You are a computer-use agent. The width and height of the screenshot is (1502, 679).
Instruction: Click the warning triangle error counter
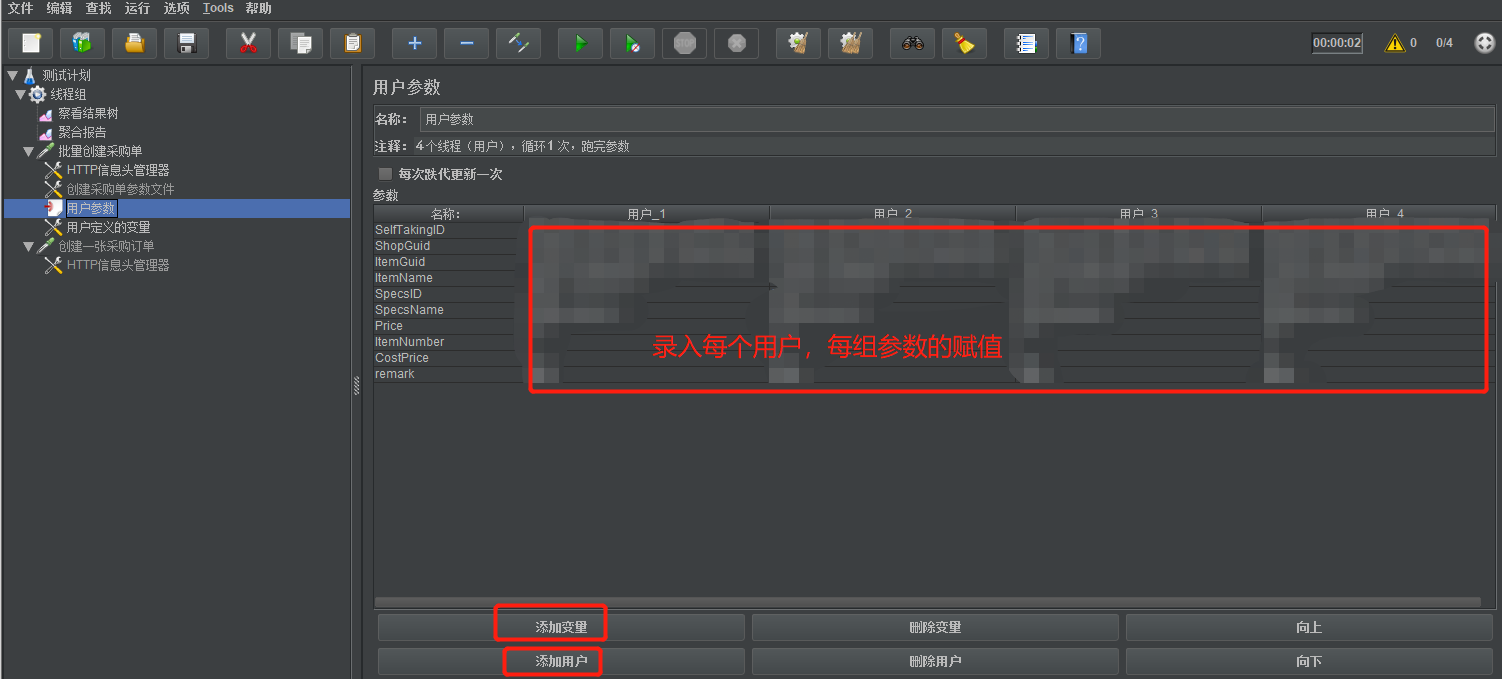[x=1395, y=43]
